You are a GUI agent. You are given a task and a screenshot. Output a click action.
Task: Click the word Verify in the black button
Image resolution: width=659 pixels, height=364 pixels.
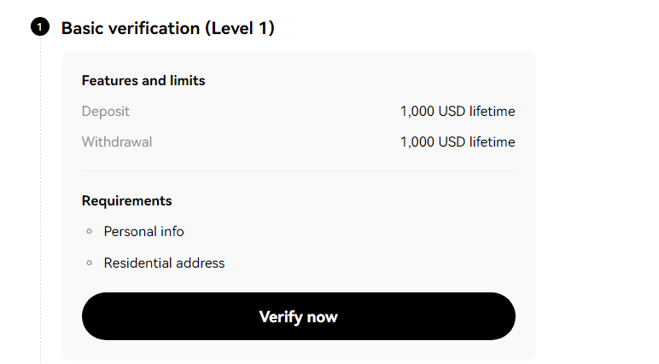pos(280,317)
